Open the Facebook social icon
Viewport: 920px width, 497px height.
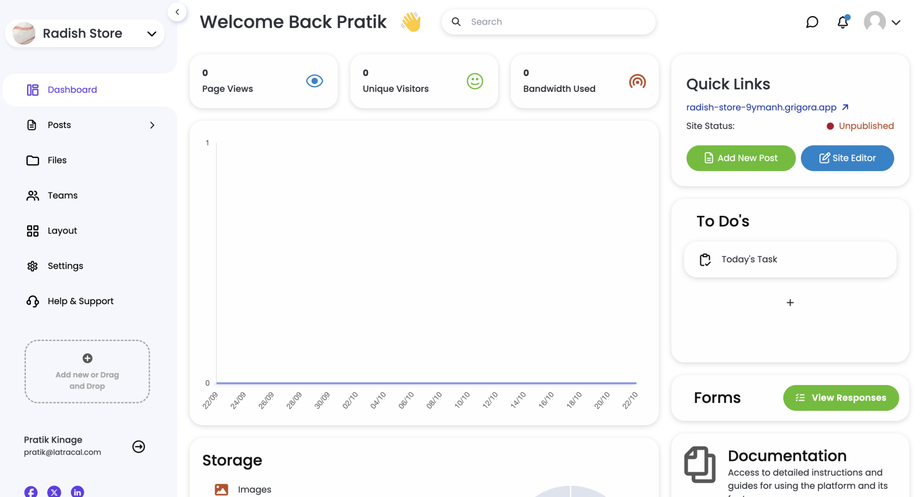point(31,492)
